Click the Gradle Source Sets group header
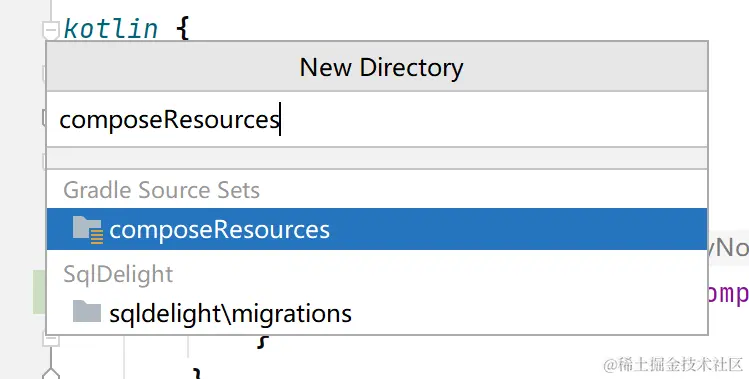The image size is (749, 379). [161, 190]
